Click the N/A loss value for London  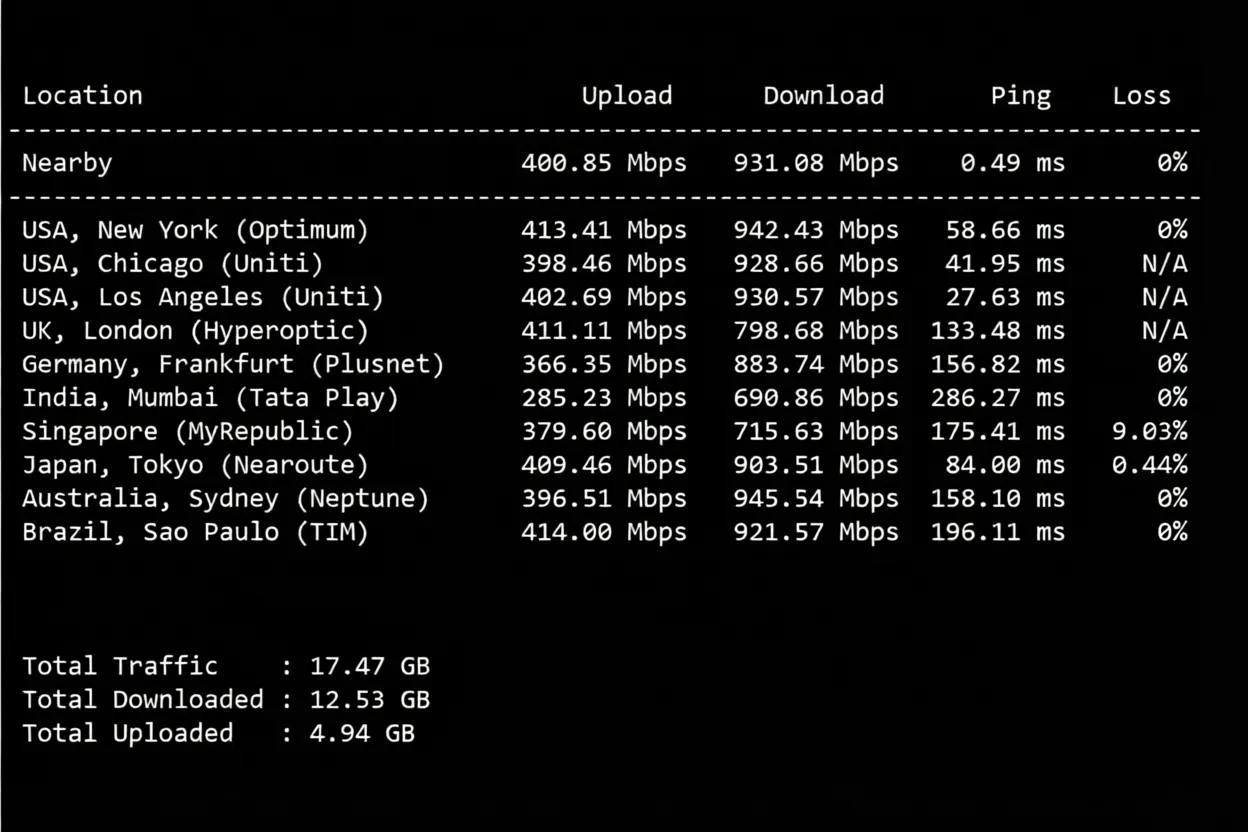click(x=1165, y=331)
